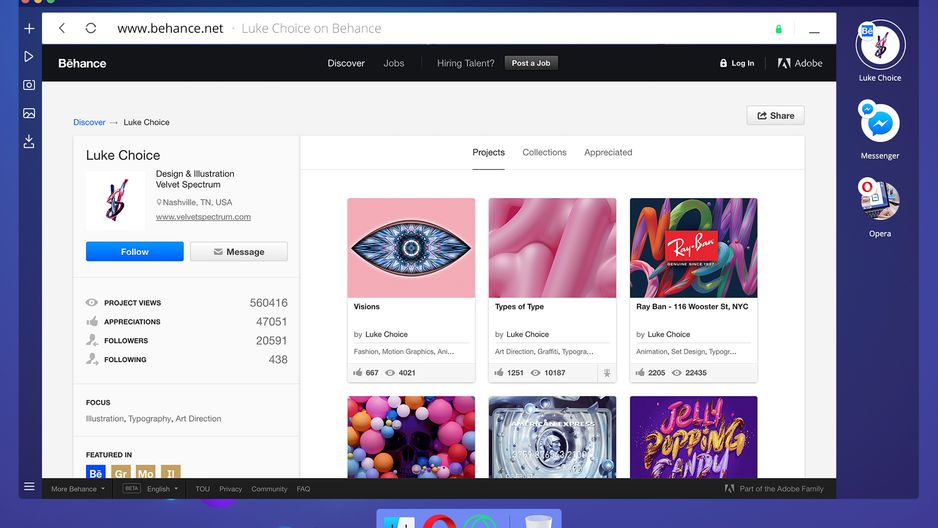
Task: Expand the English language dropdown
Action: click(x=162, y=489)
